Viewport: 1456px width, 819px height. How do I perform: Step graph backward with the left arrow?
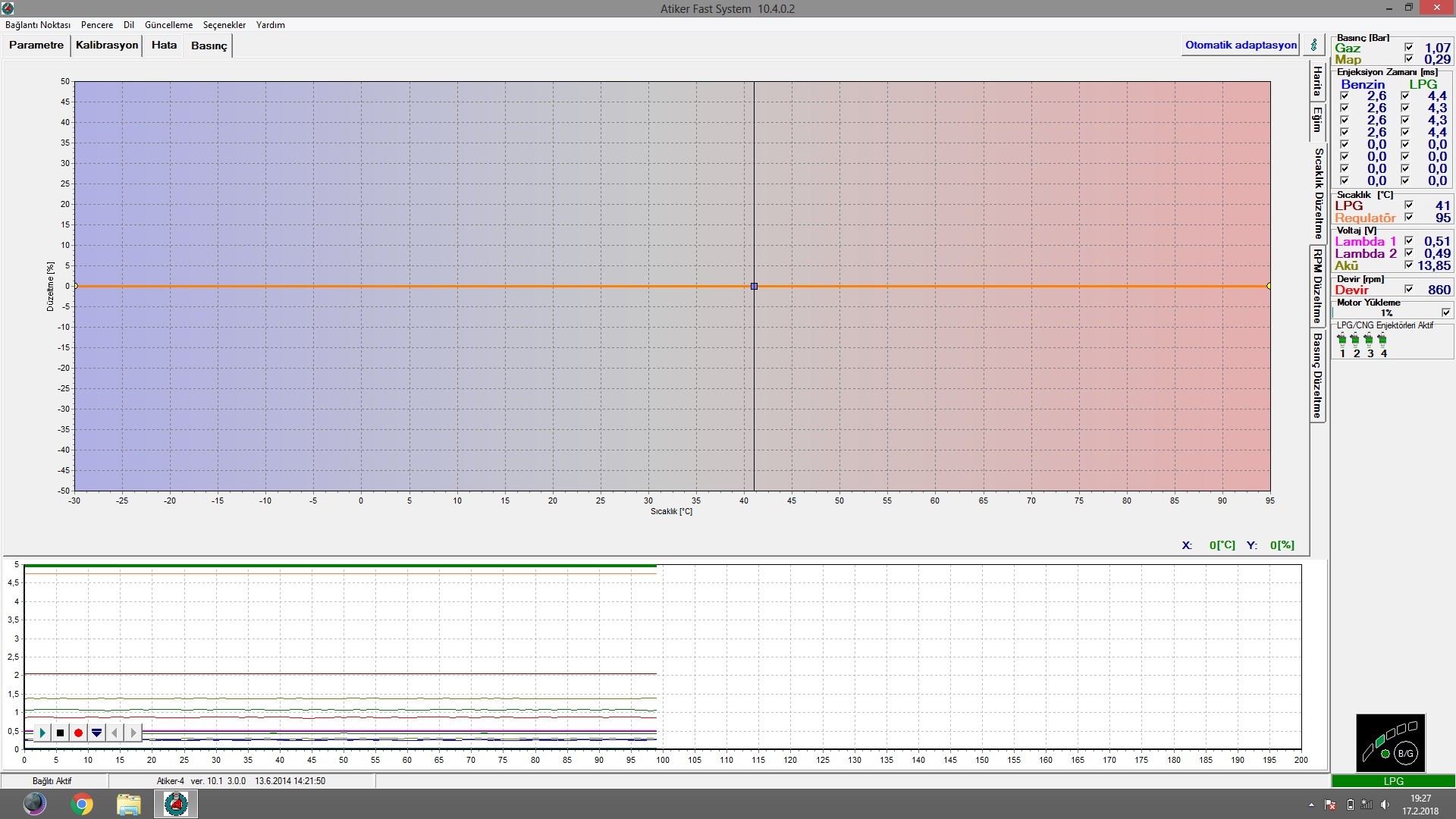point(115,733)
